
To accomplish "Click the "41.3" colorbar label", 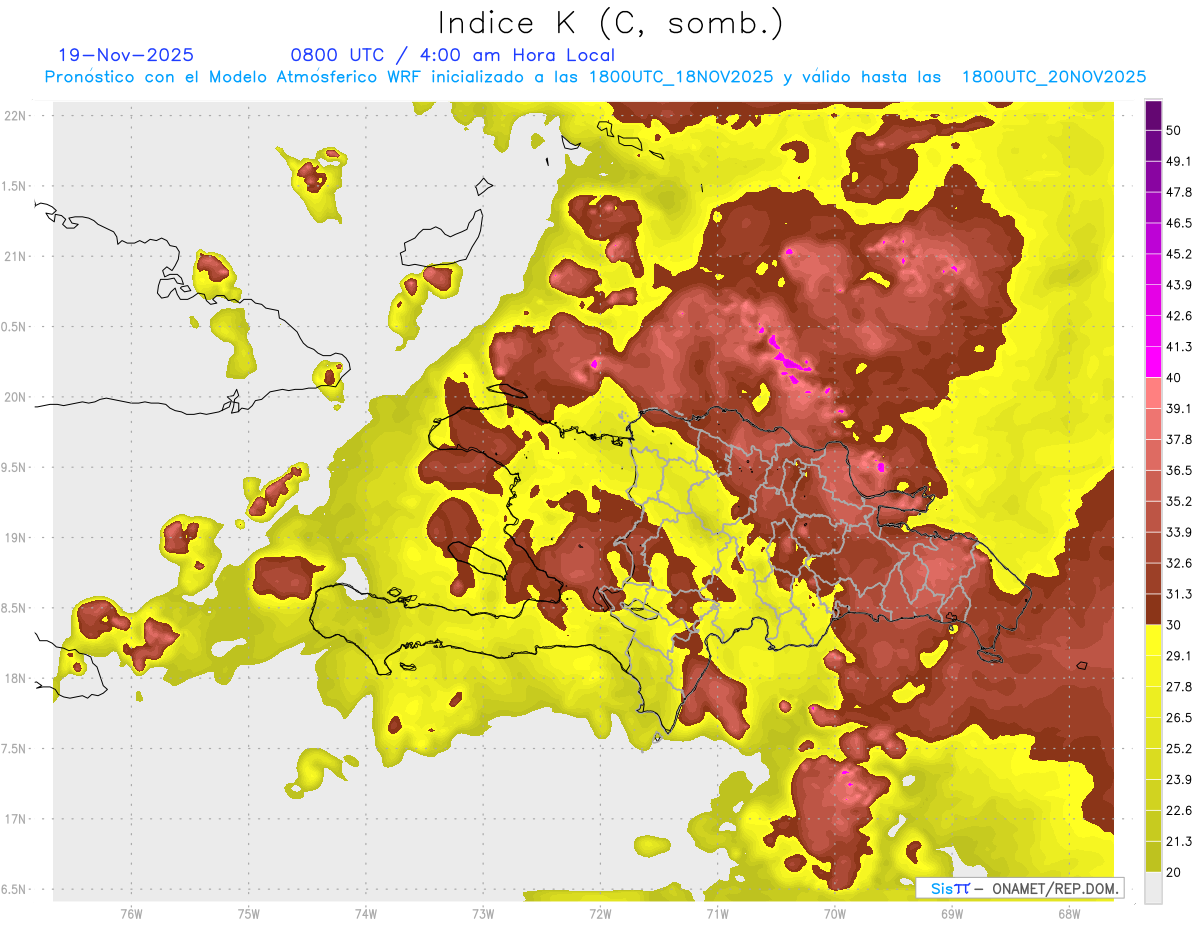I will [1179, 347].
